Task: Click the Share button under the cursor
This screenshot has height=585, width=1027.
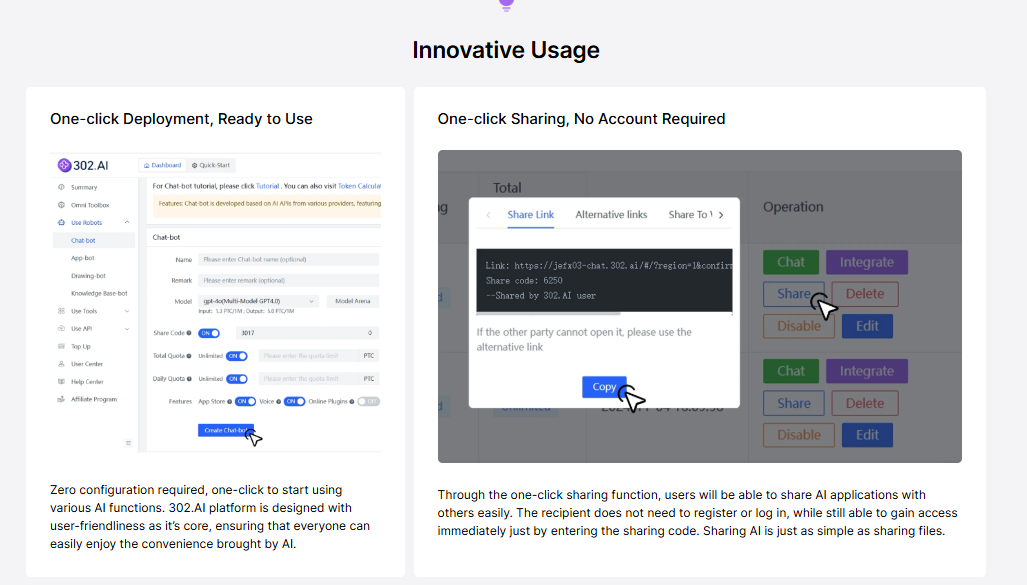Action: pyautogui.click(x=794, y=294)
